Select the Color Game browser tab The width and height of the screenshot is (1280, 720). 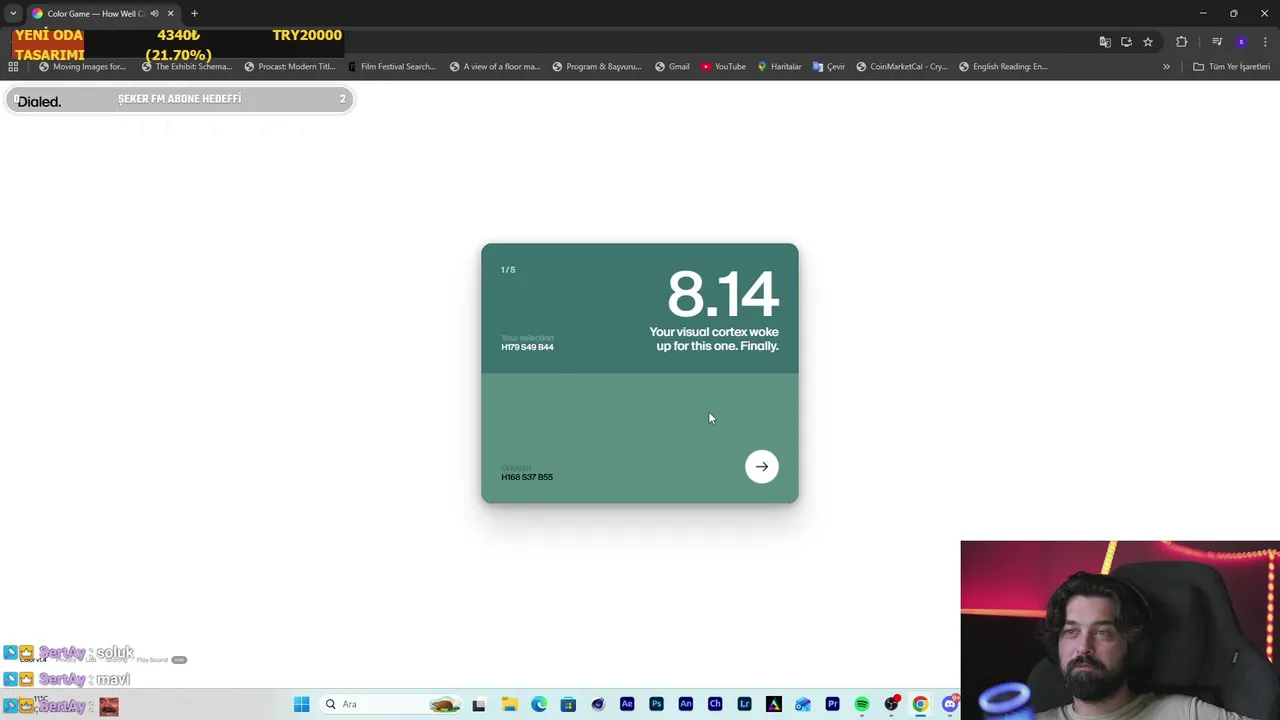pyautogui.click(x=95, y=14)
